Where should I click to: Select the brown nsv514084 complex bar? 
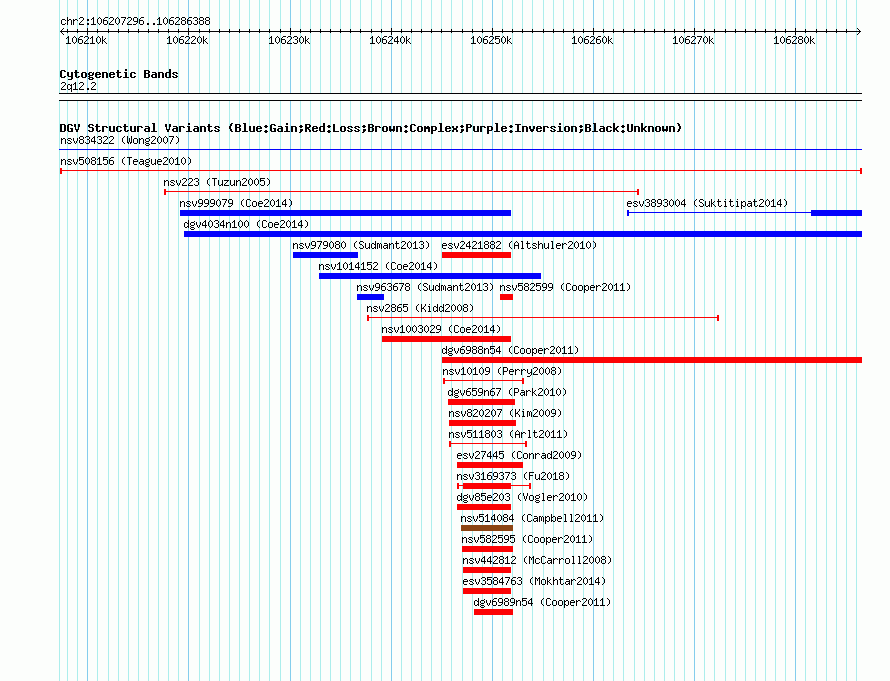pyautogui.click(x=487, y=528)
